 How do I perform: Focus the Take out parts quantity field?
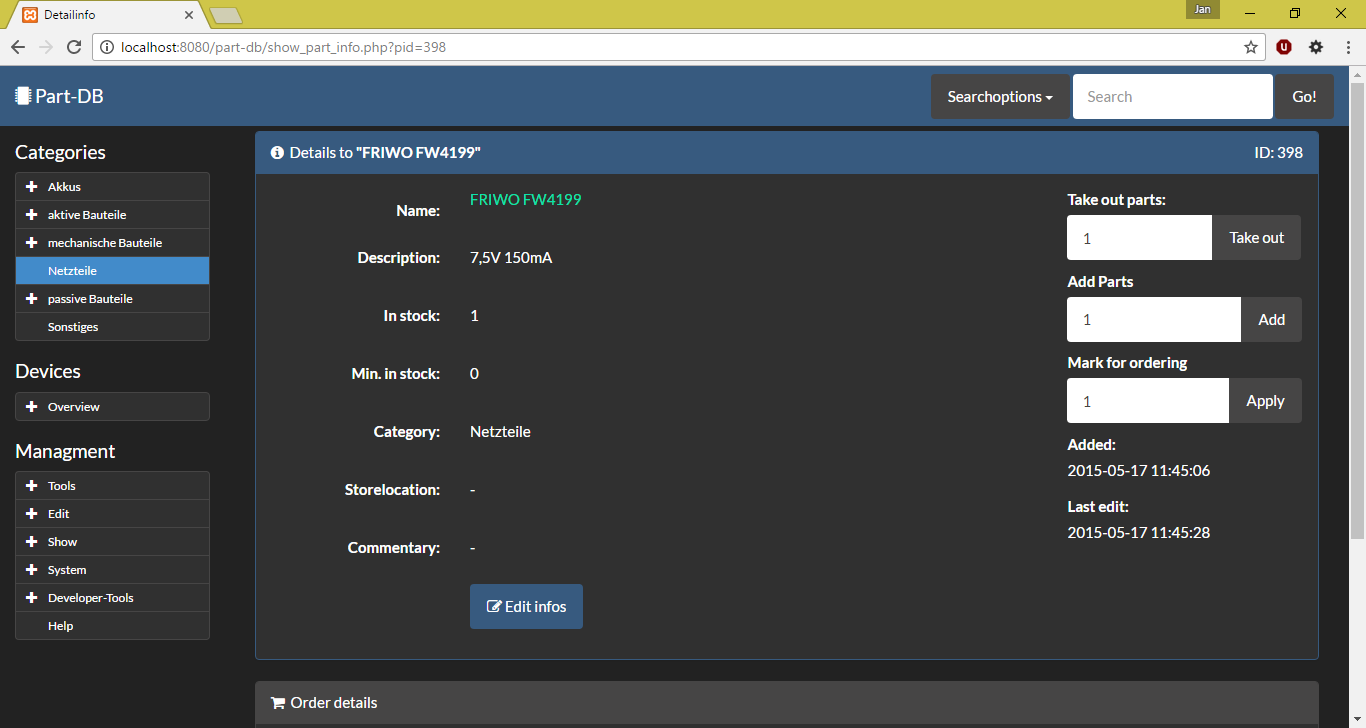(1139, 238)
